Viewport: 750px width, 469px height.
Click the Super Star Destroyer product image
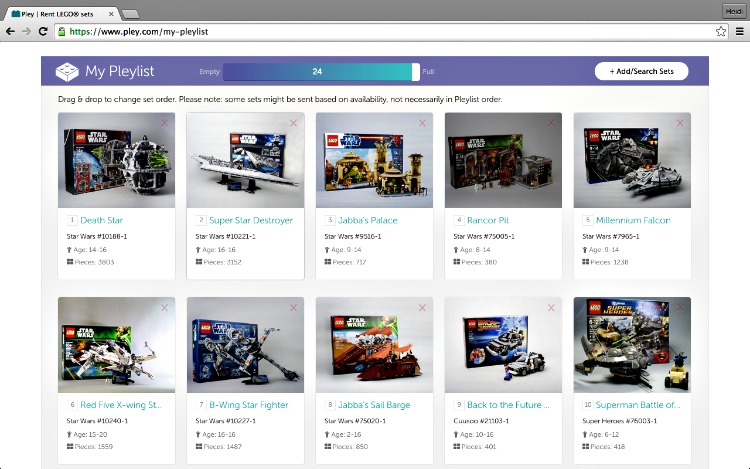pos(245,160)
